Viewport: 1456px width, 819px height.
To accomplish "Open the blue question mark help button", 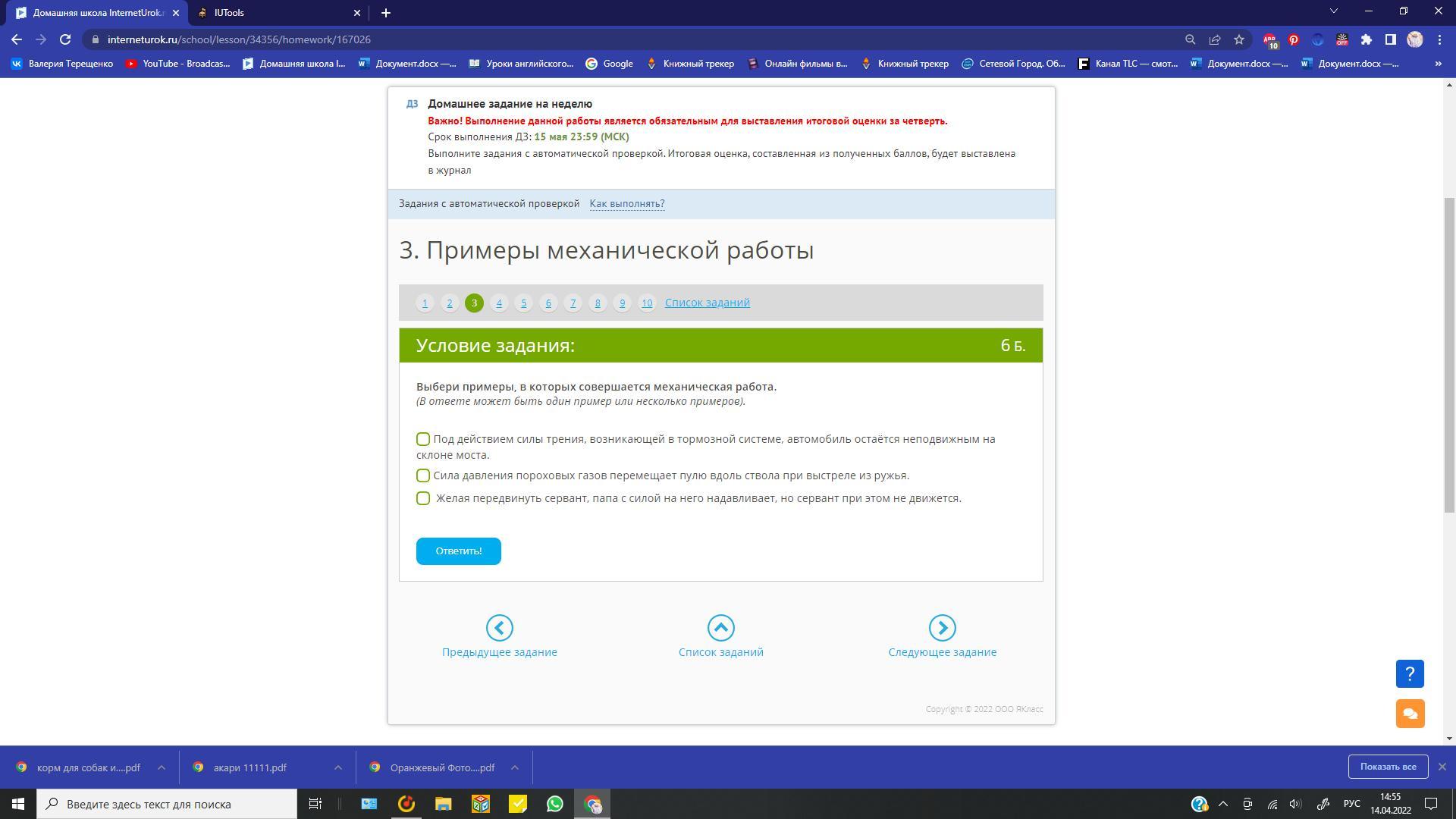I will [1410, 673].
